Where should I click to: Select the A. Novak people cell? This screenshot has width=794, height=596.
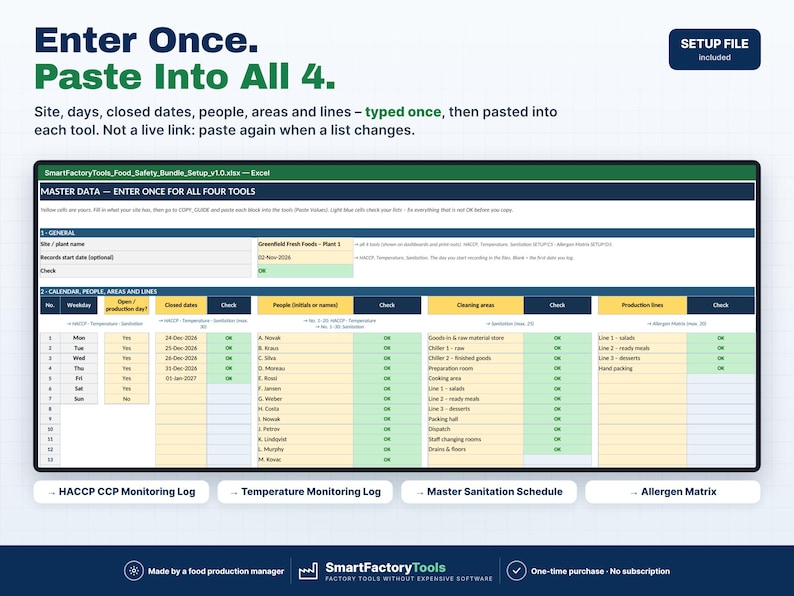[x=305, y=338]
